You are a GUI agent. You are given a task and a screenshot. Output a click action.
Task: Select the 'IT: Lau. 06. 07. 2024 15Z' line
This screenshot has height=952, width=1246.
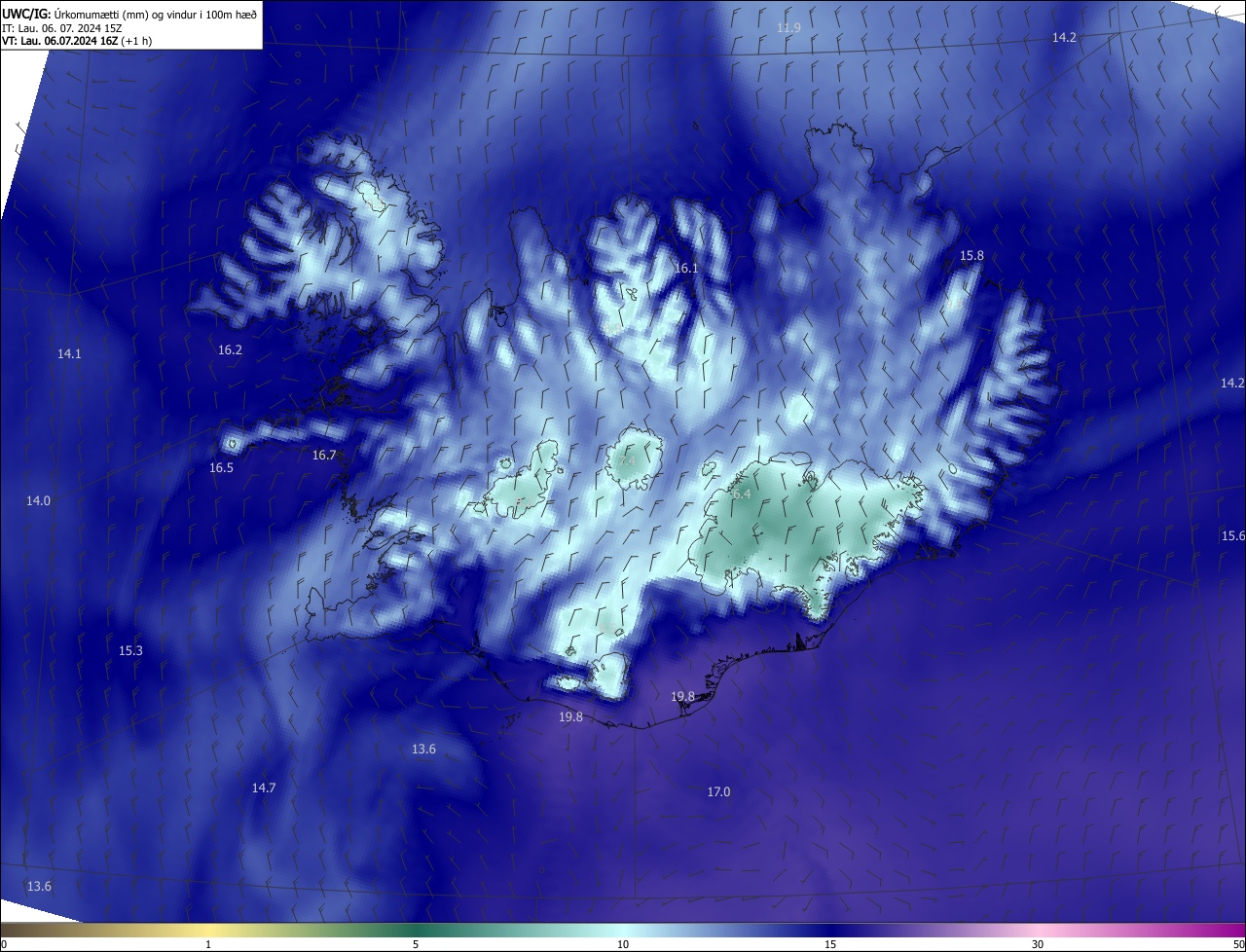click(60, 27)
